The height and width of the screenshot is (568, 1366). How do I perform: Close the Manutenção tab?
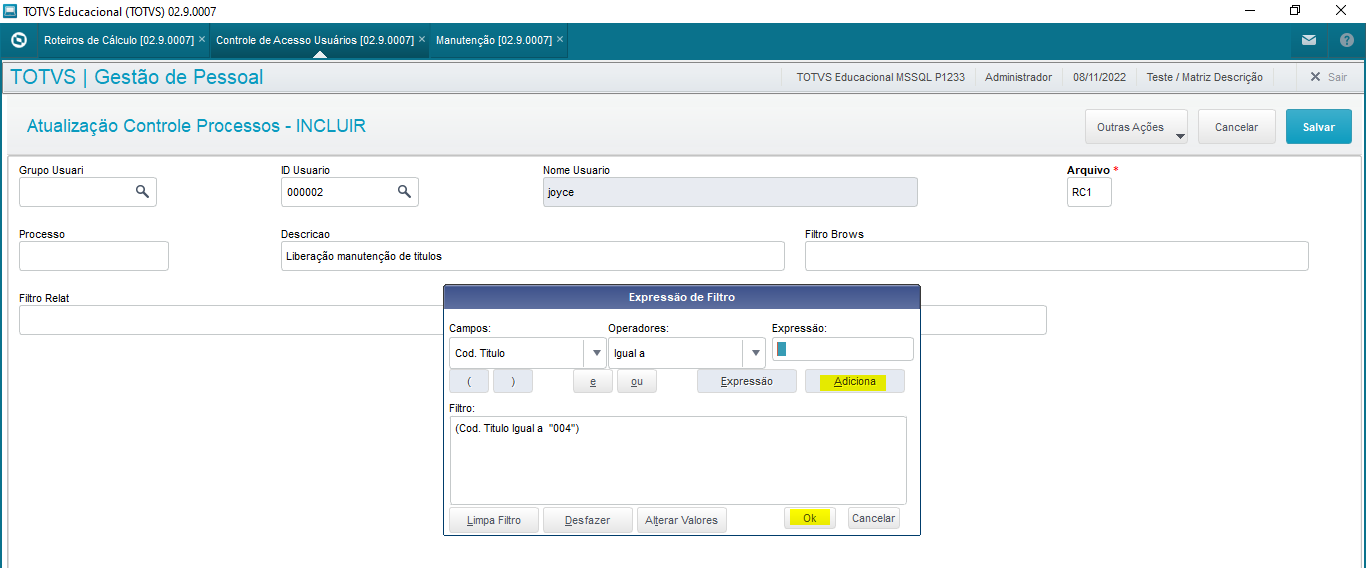[x=560, y=40]
